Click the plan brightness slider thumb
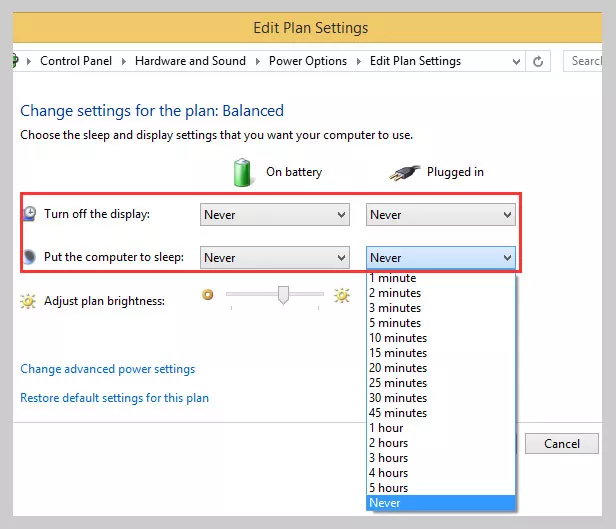 click(283, 295)
